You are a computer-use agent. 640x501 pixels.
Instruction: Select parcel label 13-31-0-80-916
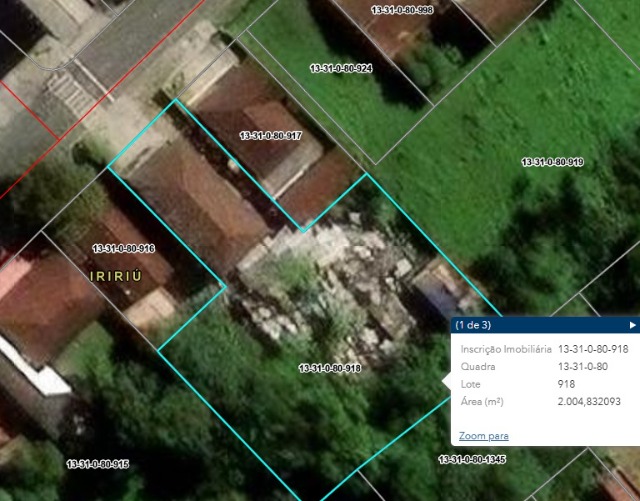(x=123, y=248)
